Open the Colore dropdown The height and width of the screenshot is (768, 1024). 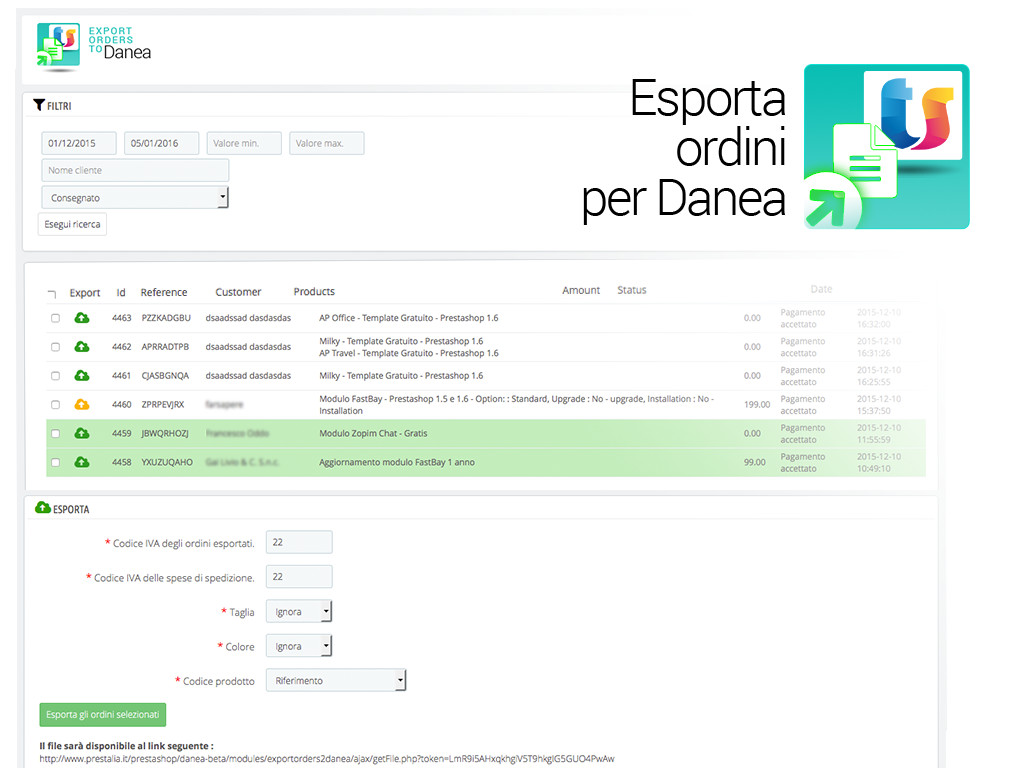[x=298, y=646]
